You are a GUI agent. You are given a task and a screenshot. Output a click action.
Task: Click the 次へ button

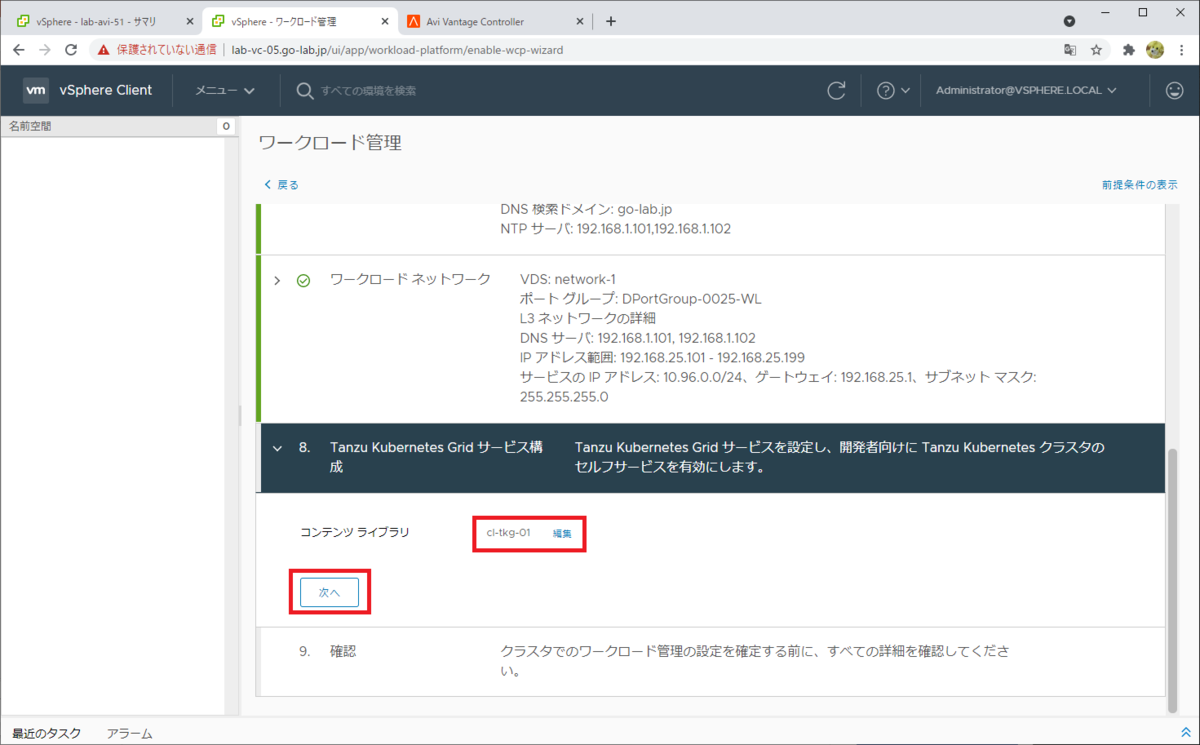tap(330, 591)
